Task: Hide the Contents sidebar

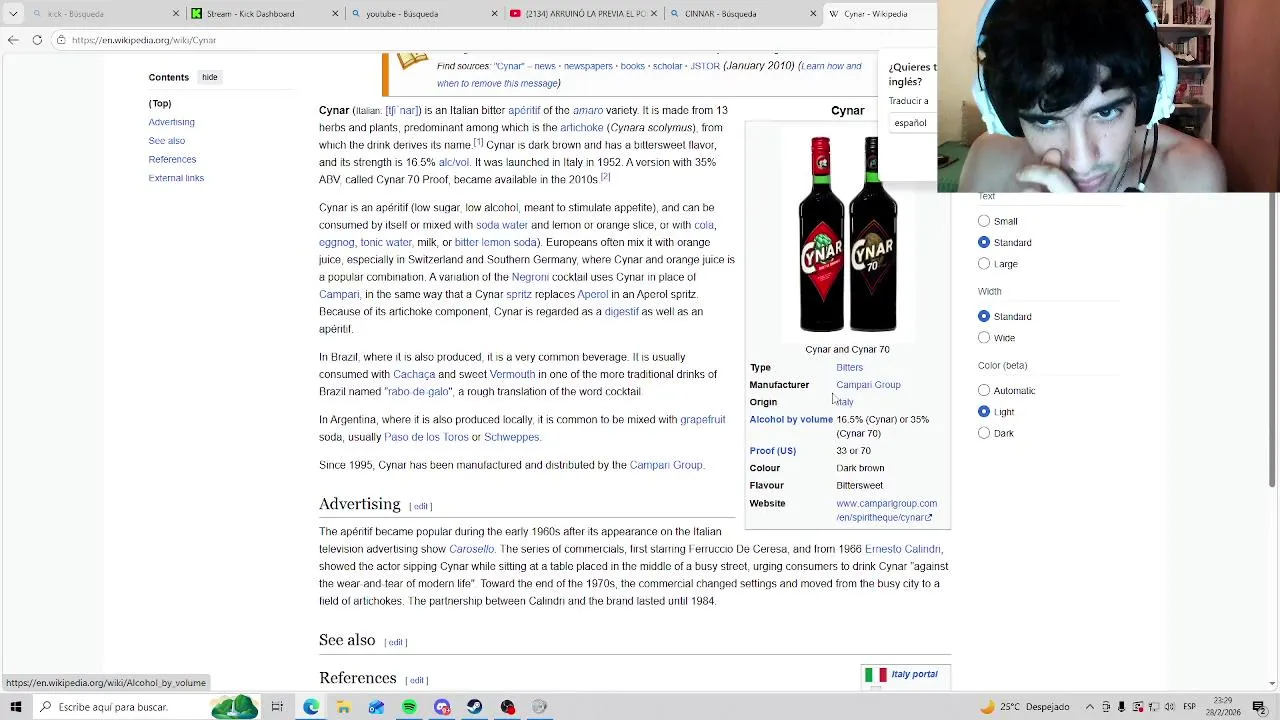Action: click(x=209, y=77)
